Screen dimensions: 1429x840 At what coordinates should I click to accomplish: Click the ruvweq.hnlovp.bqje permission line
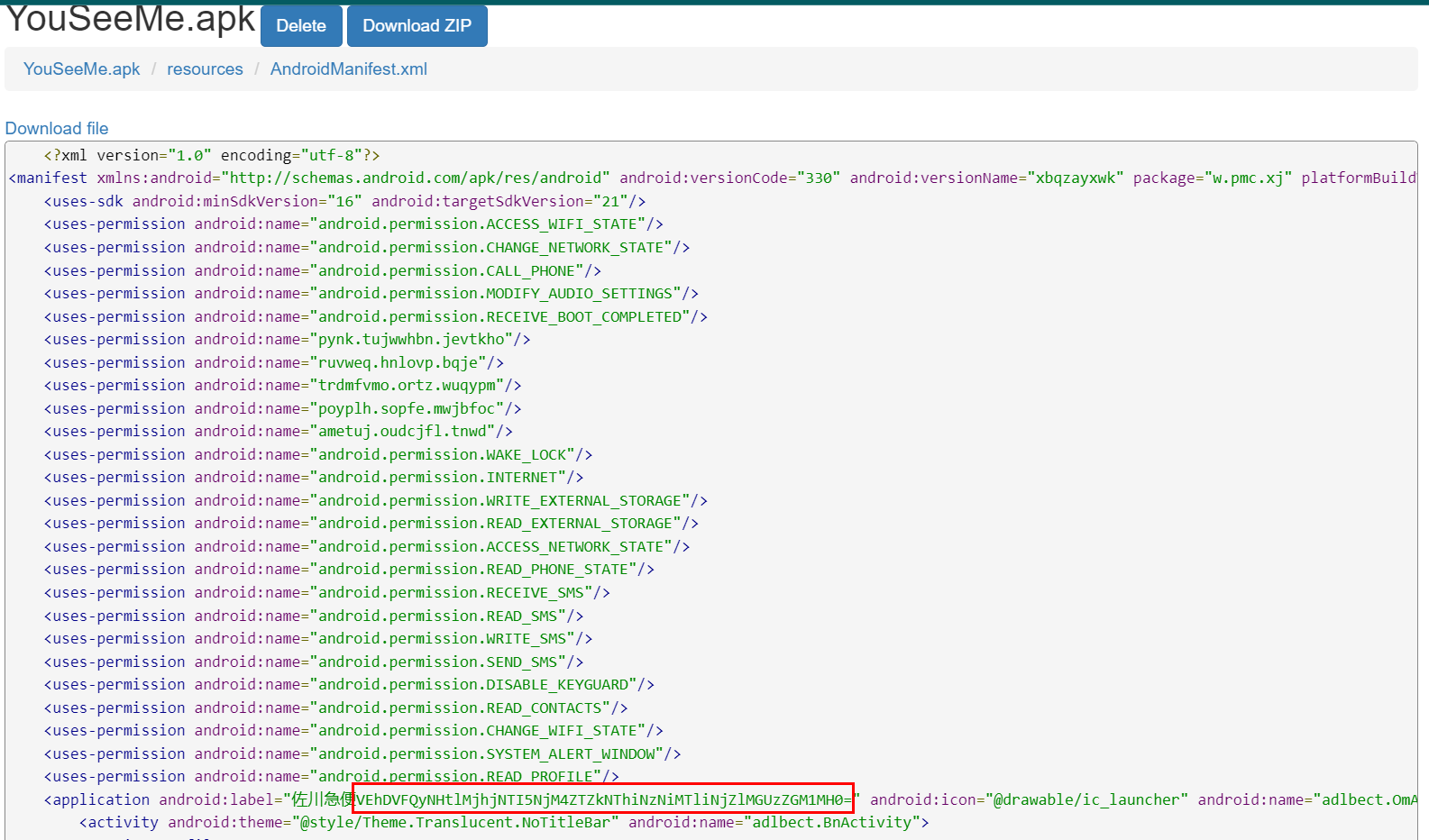point(274,362)
